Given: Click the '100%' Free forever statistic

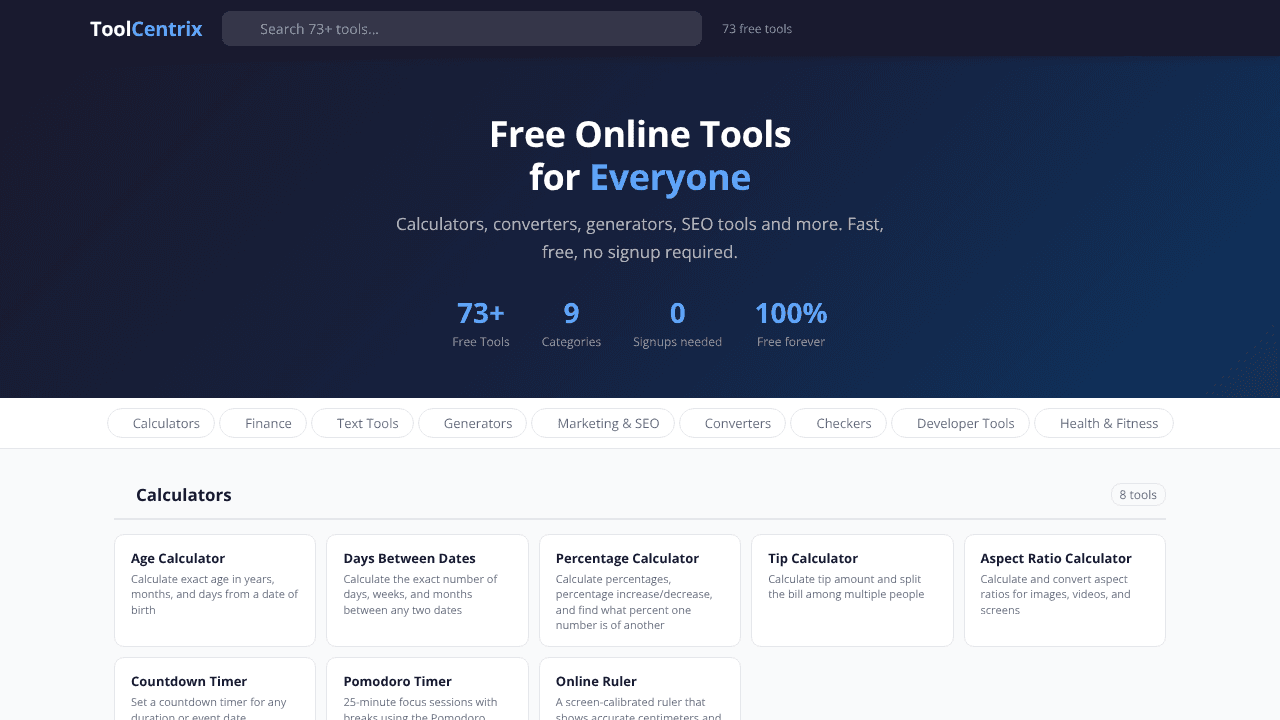Looking at the screenshot, I should pos(791,324).
